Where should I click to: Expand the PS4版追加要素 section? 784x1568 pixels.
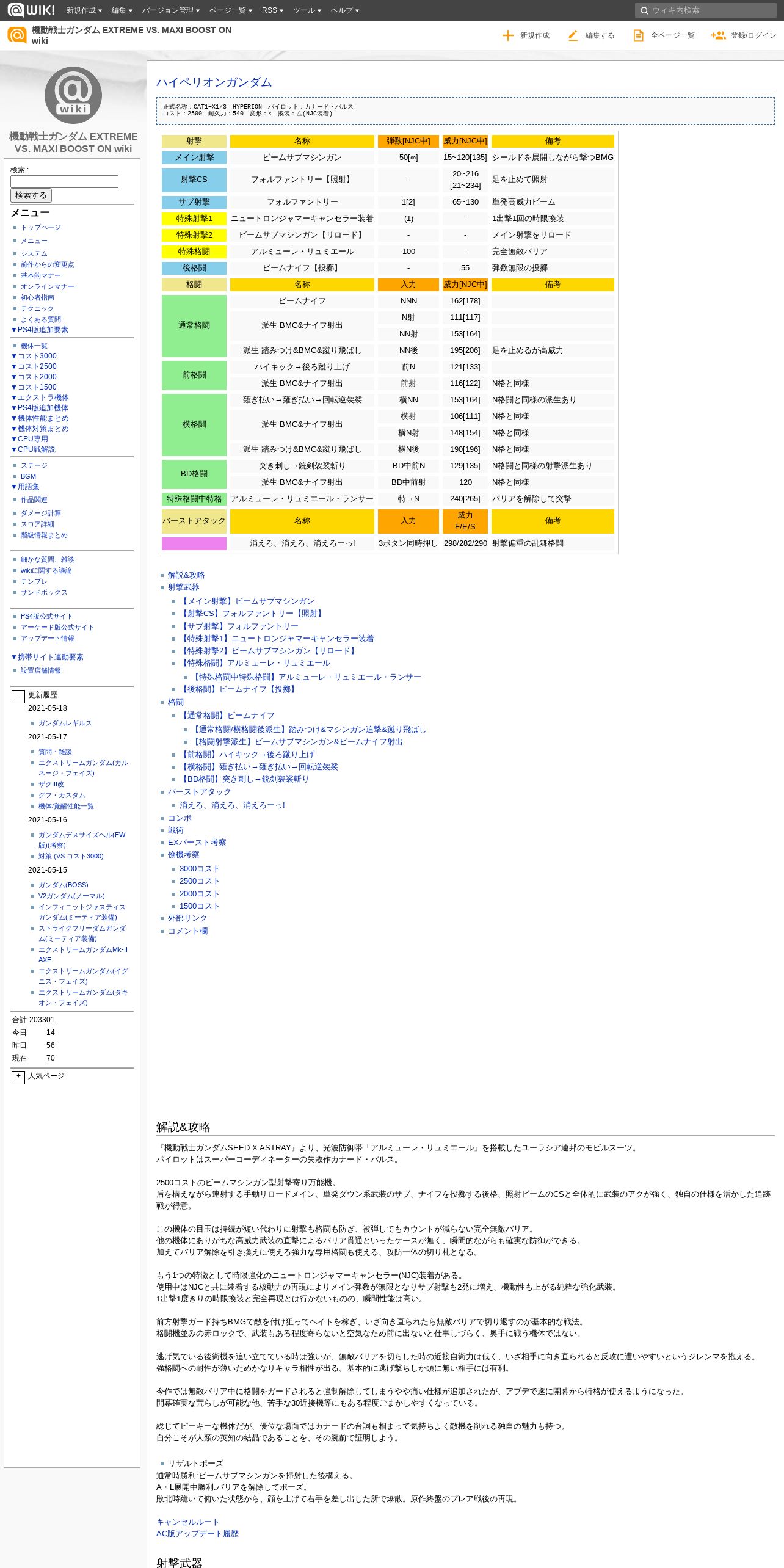[40, 330]
